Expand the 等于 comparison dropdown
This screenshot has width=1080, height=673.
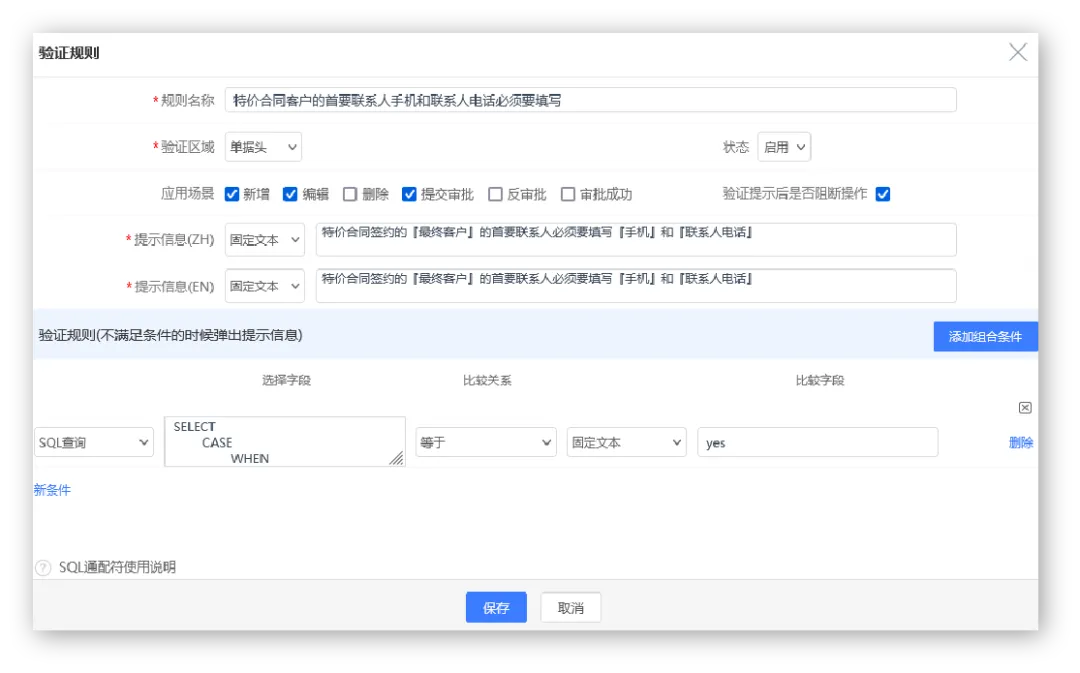point(486,442)
